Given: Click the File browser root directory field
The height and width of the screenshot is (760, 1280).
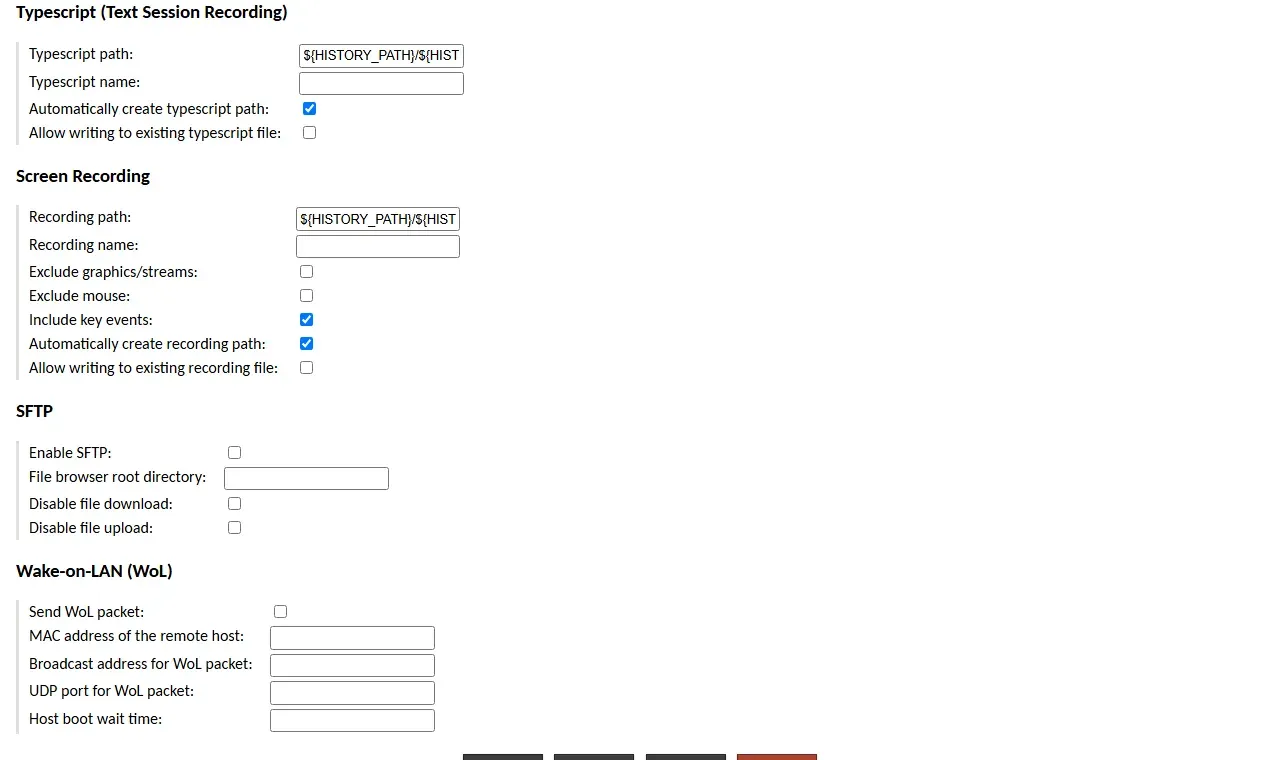Looking at the screenshot, I should tap(306, 478).
